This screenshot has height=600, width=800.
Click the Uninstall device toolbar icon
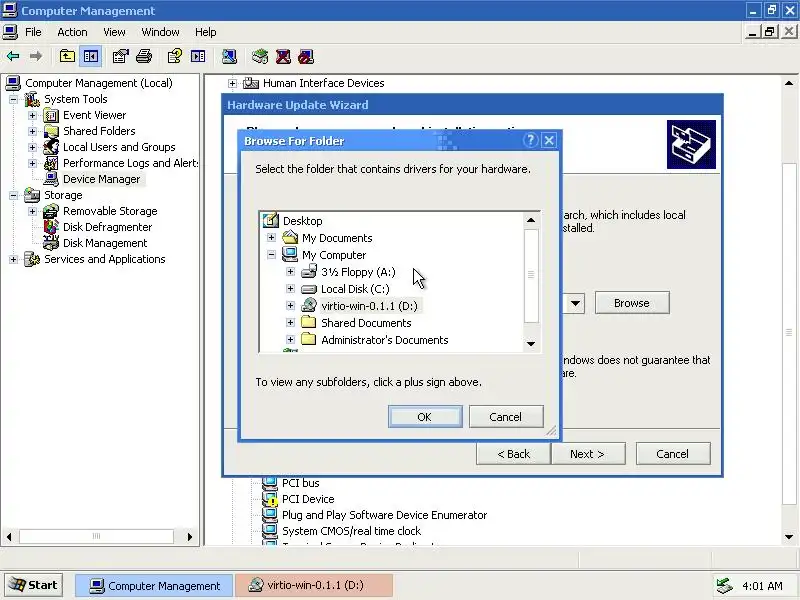pos(283,56)
